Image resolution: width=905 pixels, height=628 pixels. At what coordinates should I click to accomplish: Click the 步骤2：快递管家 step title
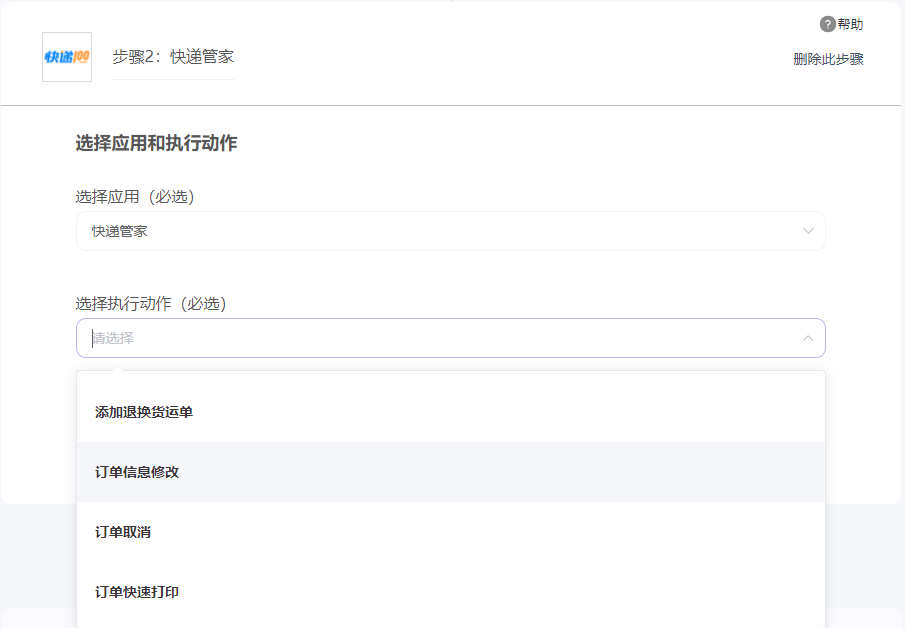pos(173,57)
